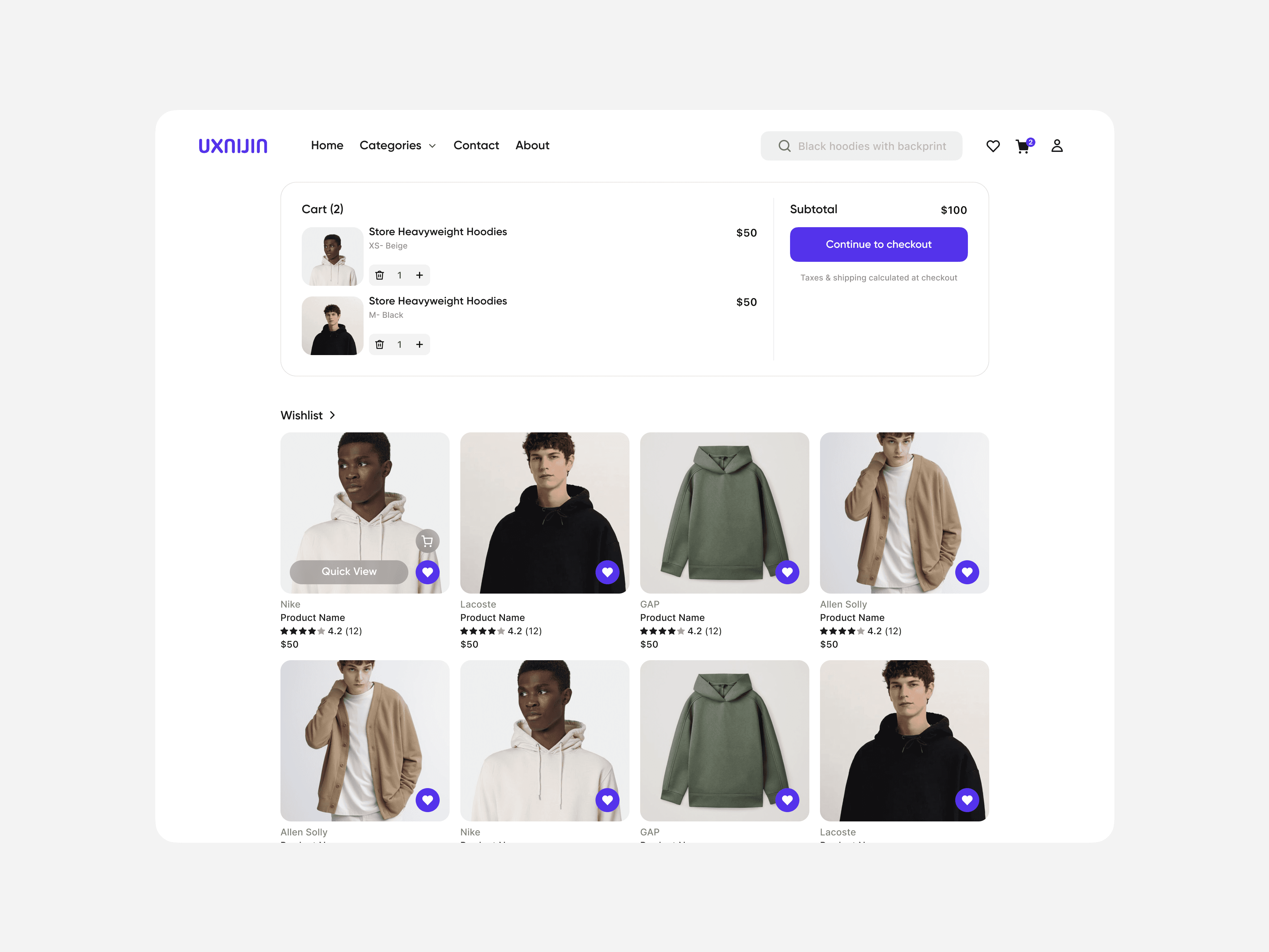Viewport: 1269px width, 952px height.
Task: Increase quantity of the XS- Beige hoodie
Action: coord(419,275)
